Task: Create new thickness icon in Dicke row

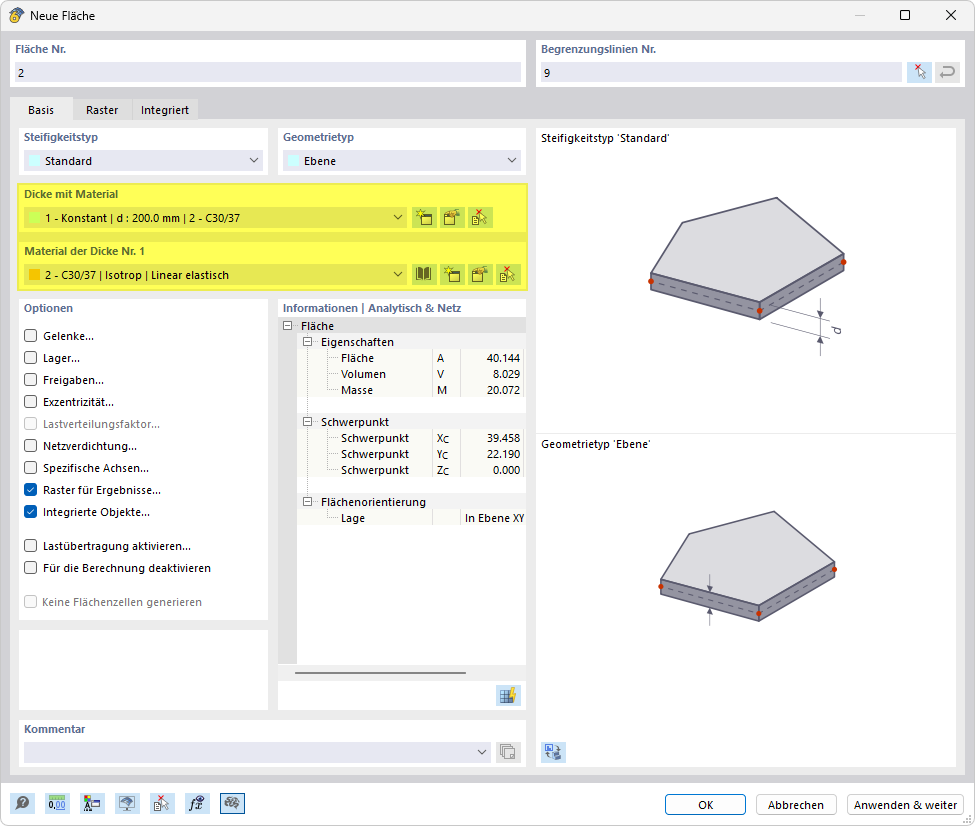Action: tap(425, 218)
